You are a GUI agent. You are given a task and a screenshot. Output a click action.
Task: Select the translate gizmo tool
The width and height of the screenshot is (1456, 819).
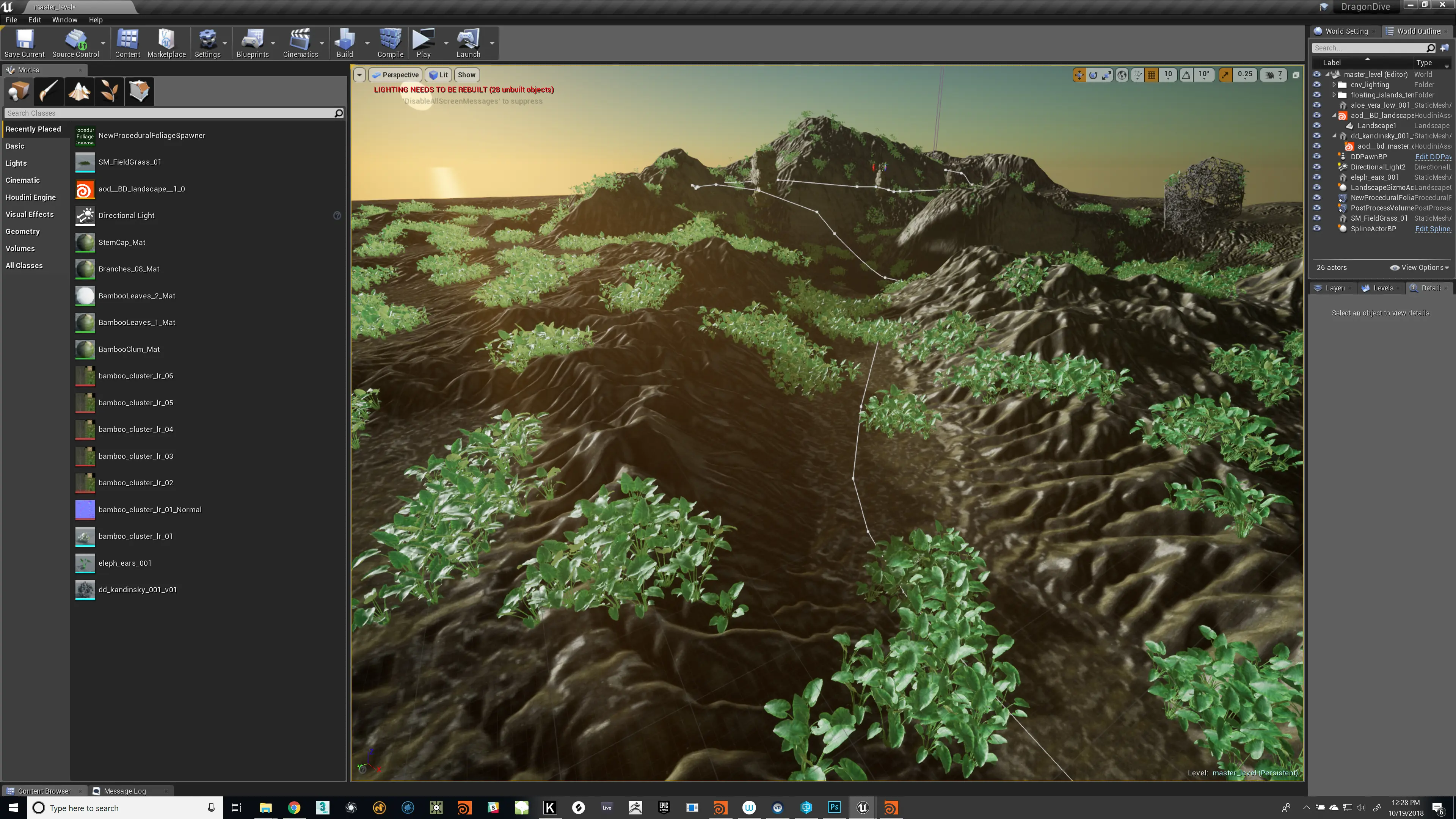[1079, 75]
